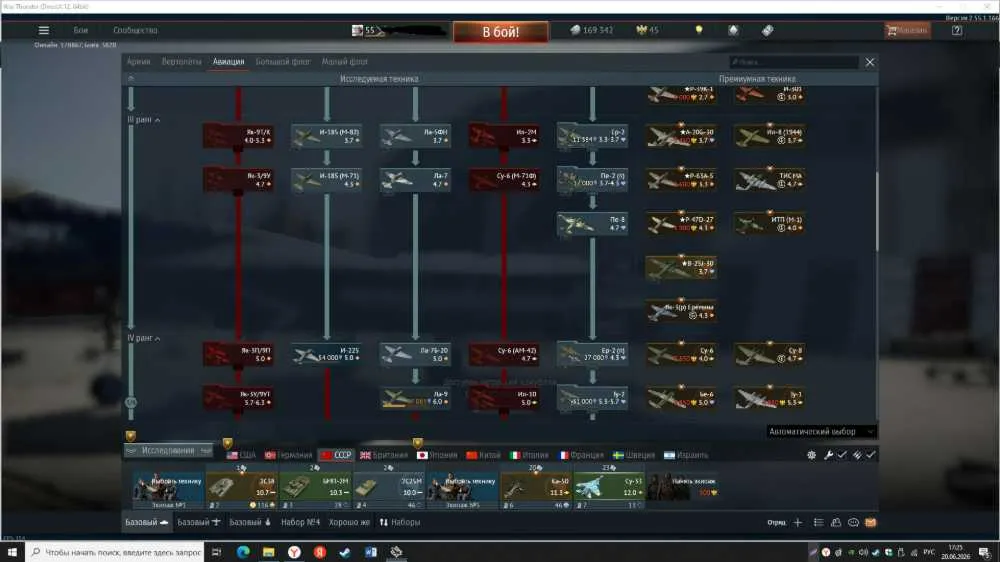
Task: Switch to the Малый флот tab
Action: tap(344, 62)
